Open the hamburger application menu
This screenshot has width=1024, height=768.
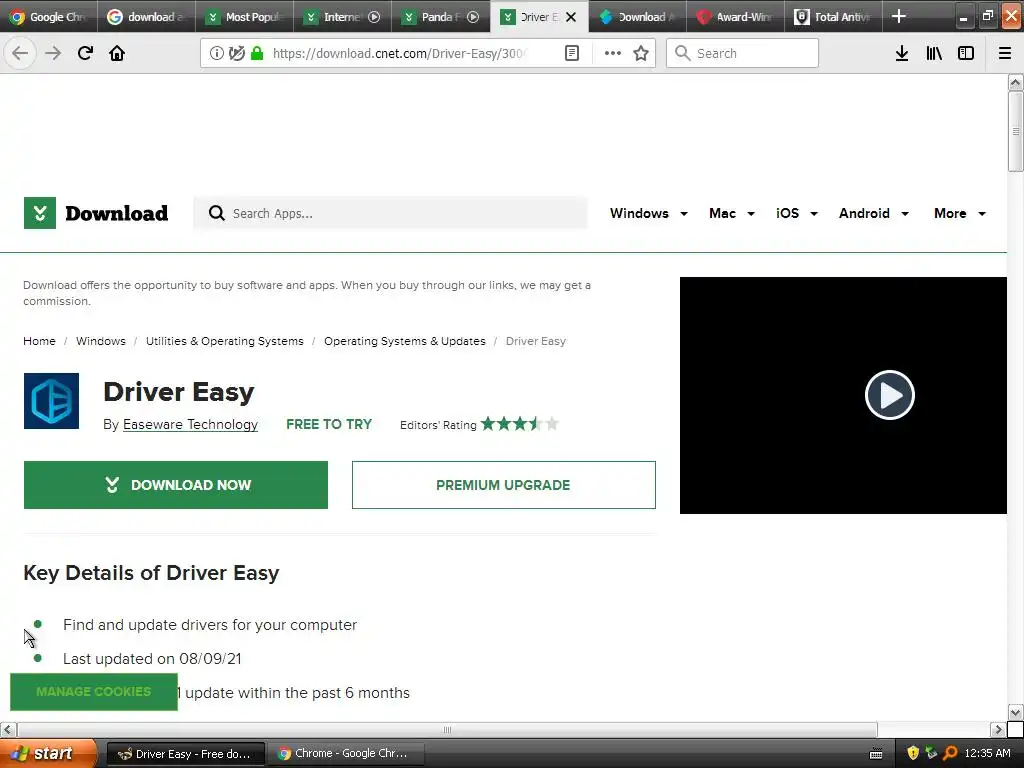1004,53
